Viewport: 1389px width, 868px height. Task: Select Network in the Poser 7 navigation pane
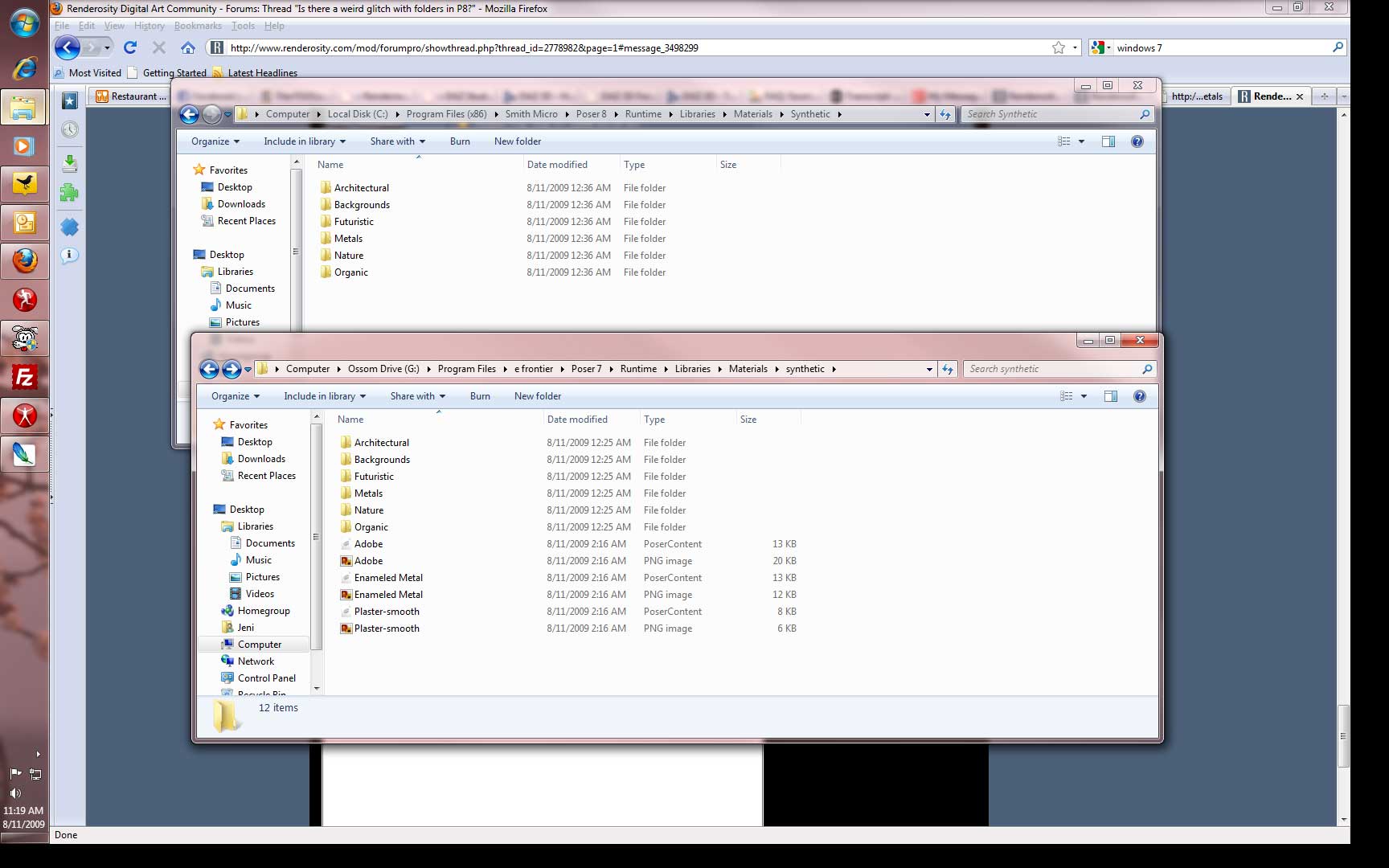256,661
